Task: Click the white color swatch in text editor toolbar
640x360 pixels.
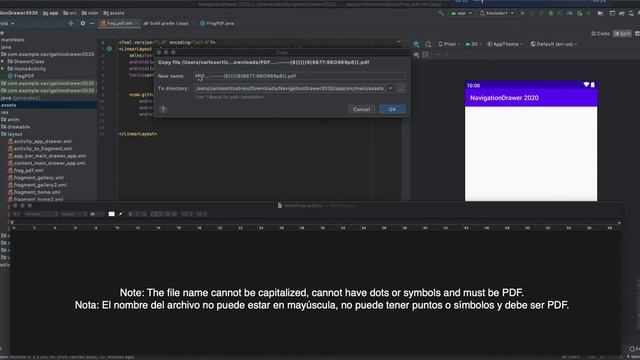Action: tap(111, 214)
